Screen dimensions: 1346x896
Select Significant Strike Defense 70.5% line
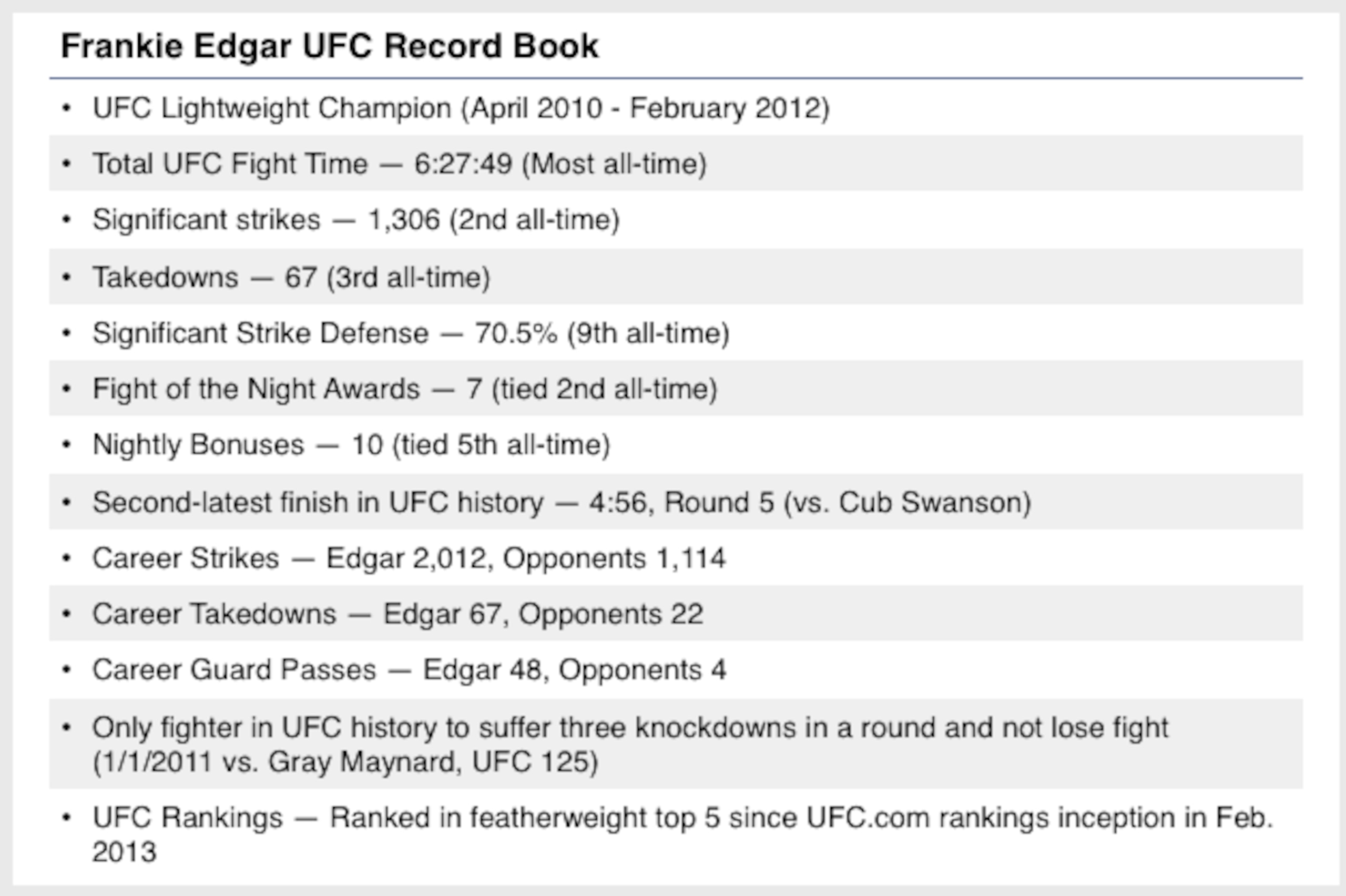[676, 332]
